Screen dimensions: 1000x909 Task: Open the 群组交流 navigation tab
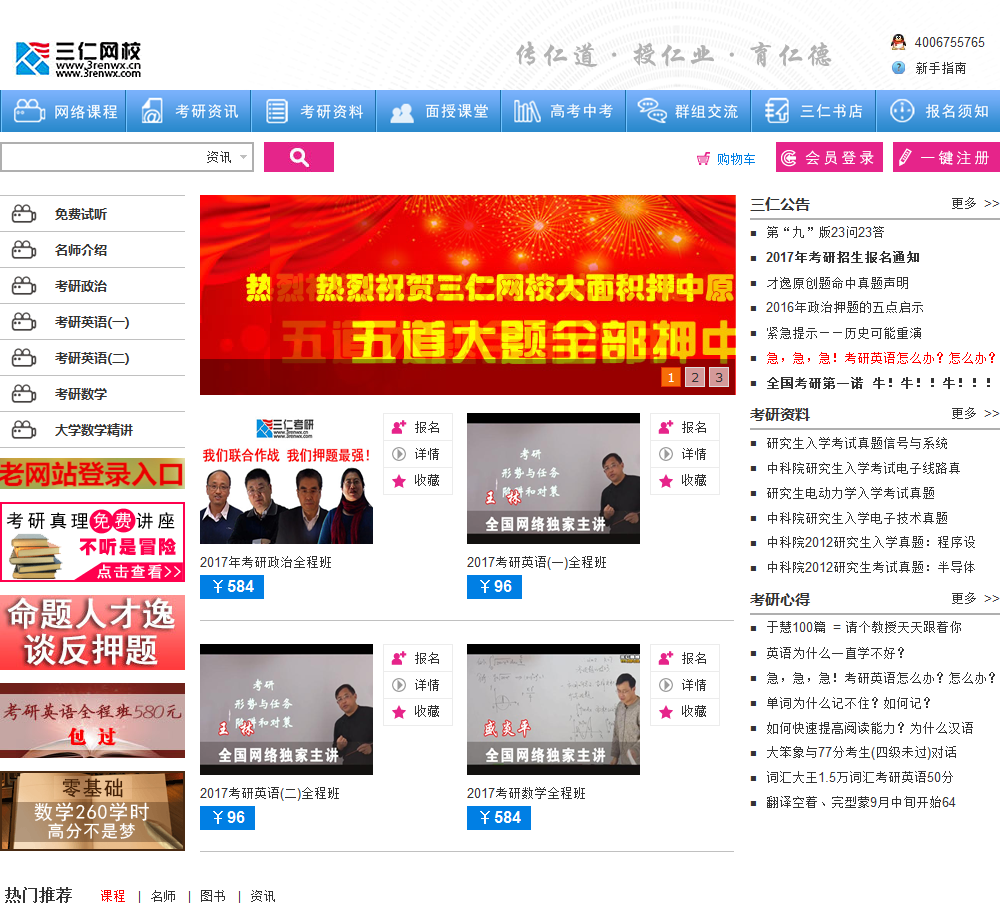(x=688, y=111)
